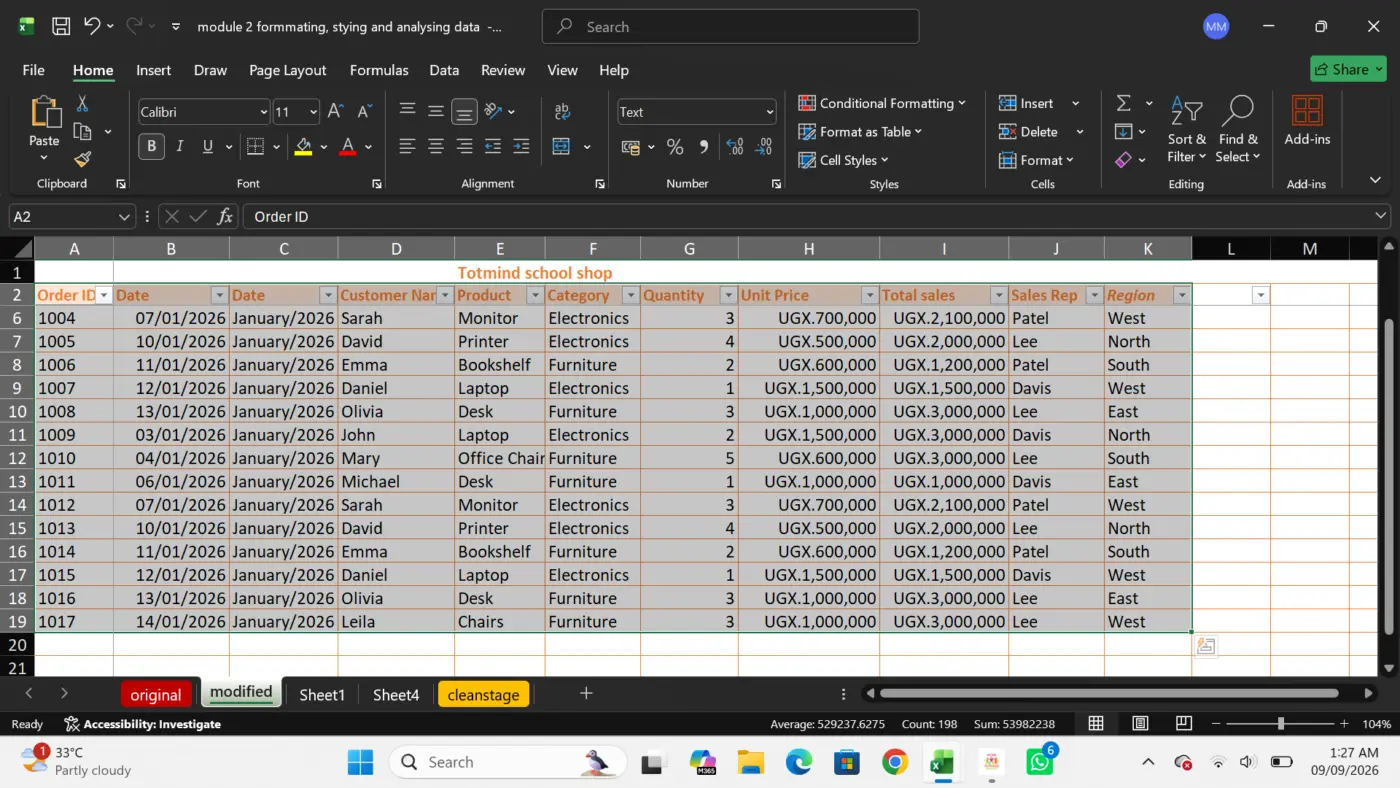Viewport: 1400px width, 788px height.
Task: Open the Name Box dropdown arrow
Action: click(124, 216)
